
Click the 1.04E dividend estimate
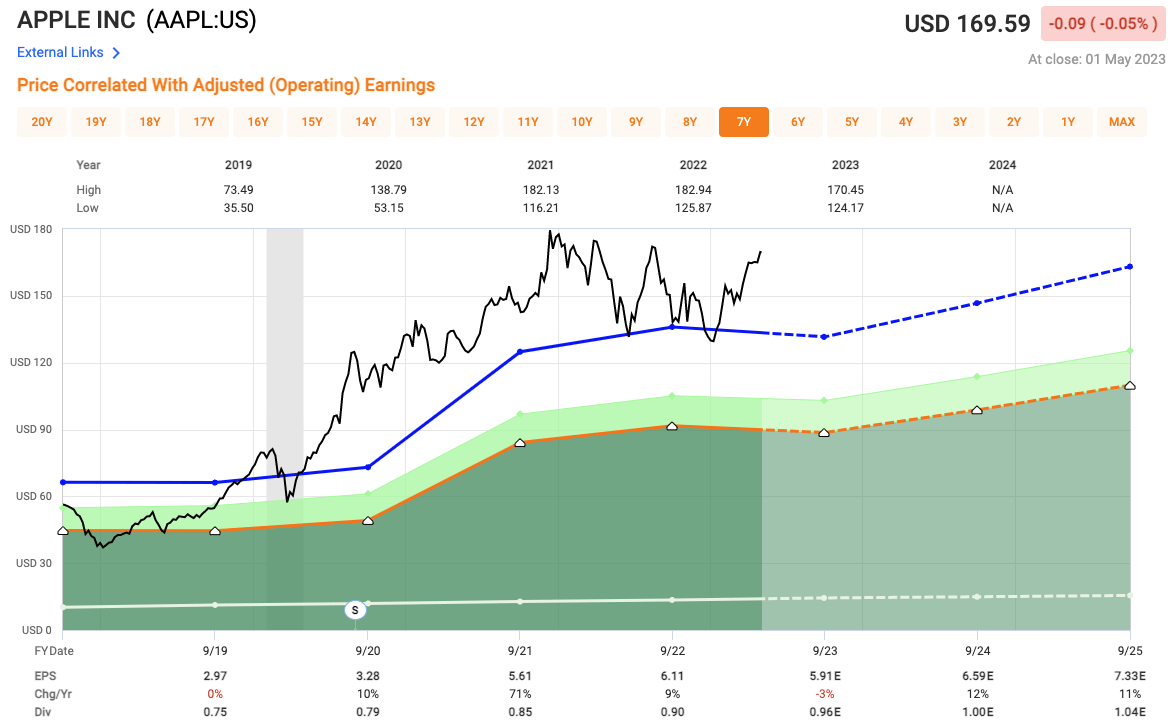pyautogui.click(x=1130, y=712)
